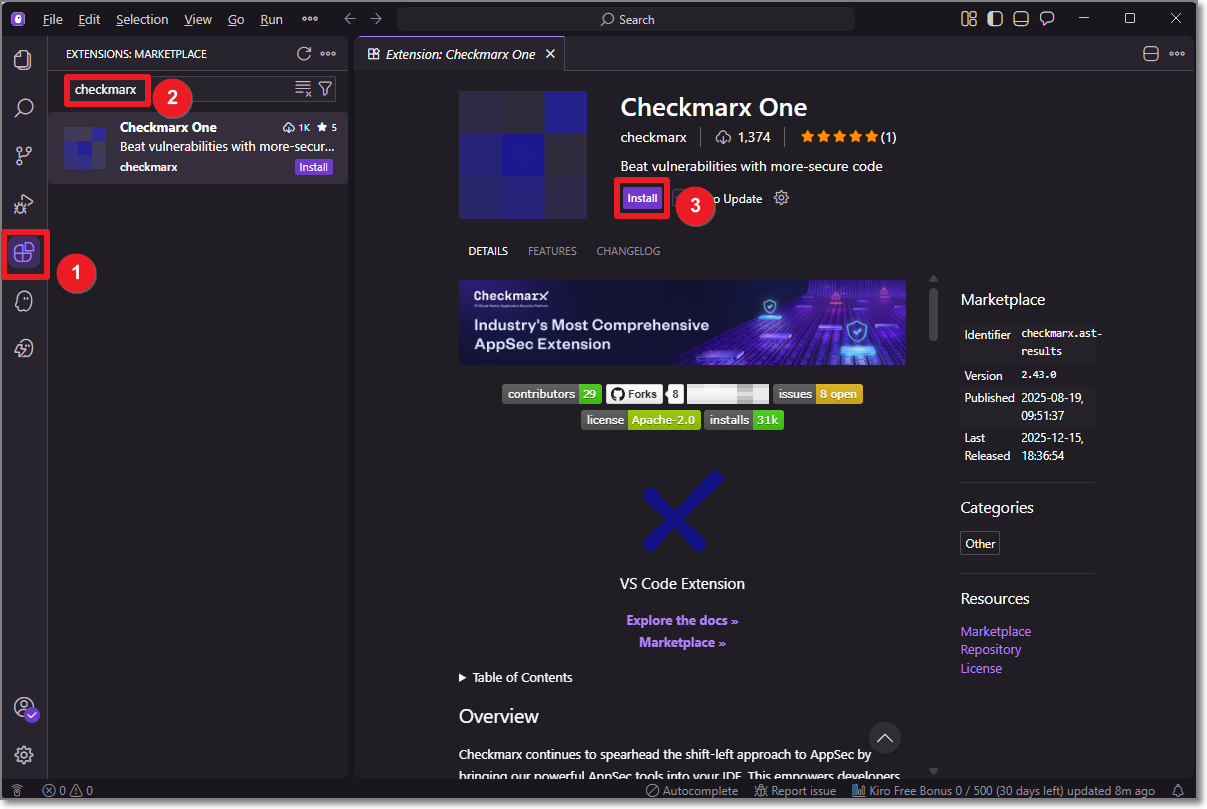Toggle the primary side bar layout button

point(994,19)
